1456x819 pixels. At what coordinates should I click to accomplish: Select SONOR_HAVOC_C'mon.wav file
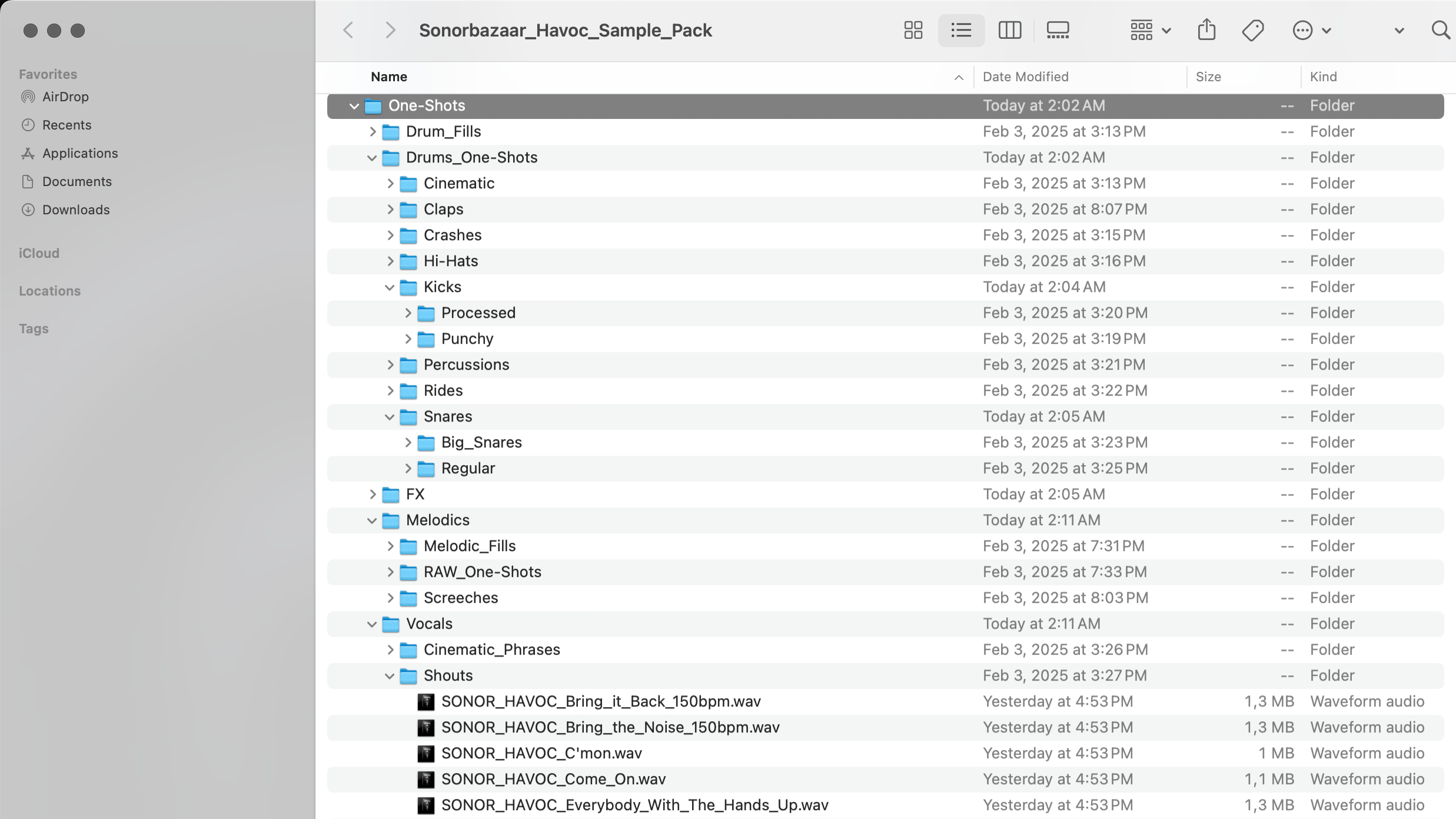(x=541, y=753)
